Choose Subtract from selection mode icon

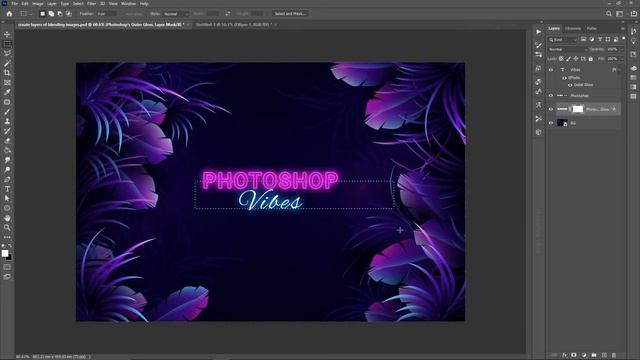[60, 13]
